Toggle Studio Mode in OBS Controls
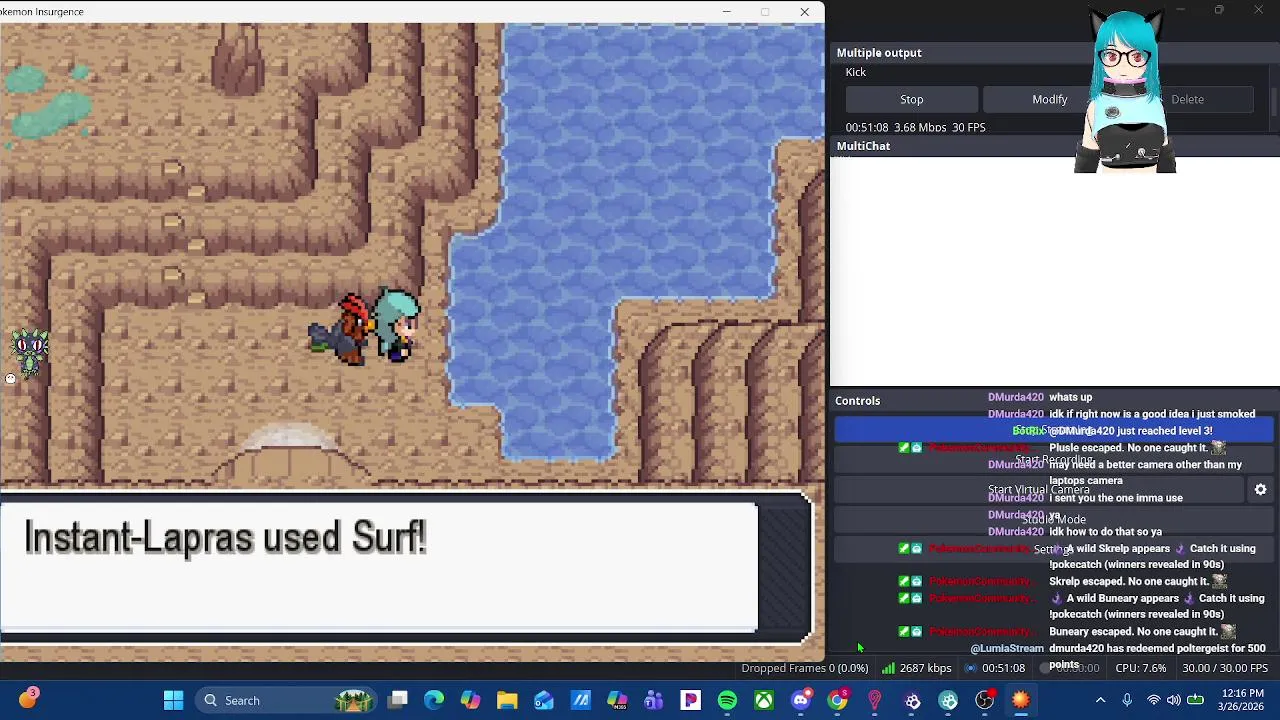This screenshot has height=720, width=1280. (x=1053, y=520)
